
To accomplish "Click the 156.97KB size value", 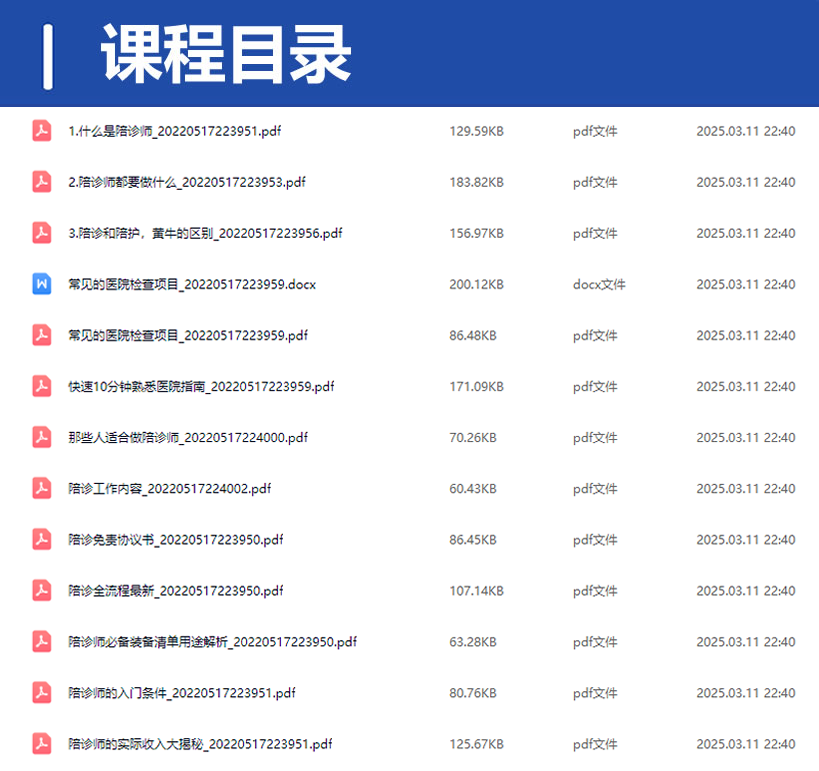I will [476, 233].
